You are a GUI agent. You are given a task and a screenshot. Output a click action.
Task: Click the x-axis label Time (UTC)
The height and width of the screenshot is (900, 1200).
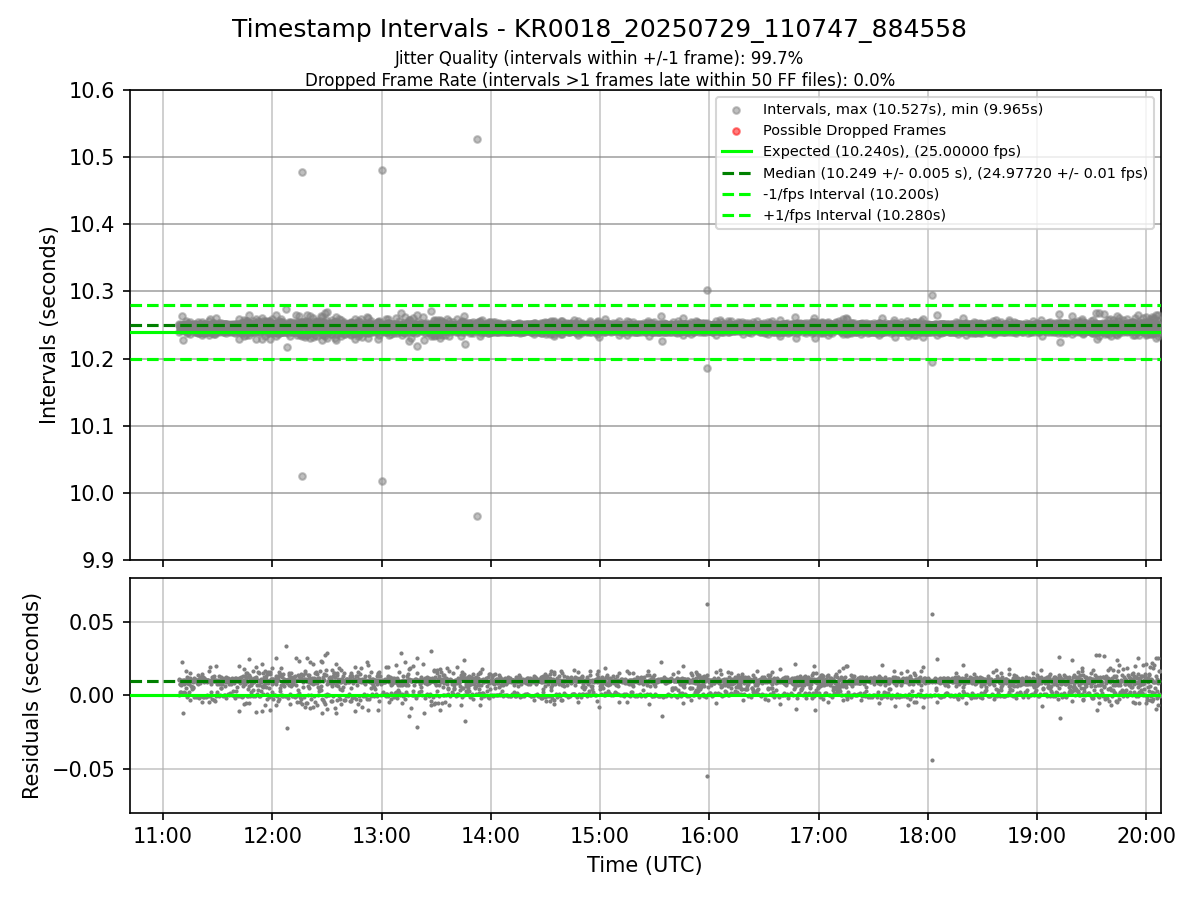point(644,864)
